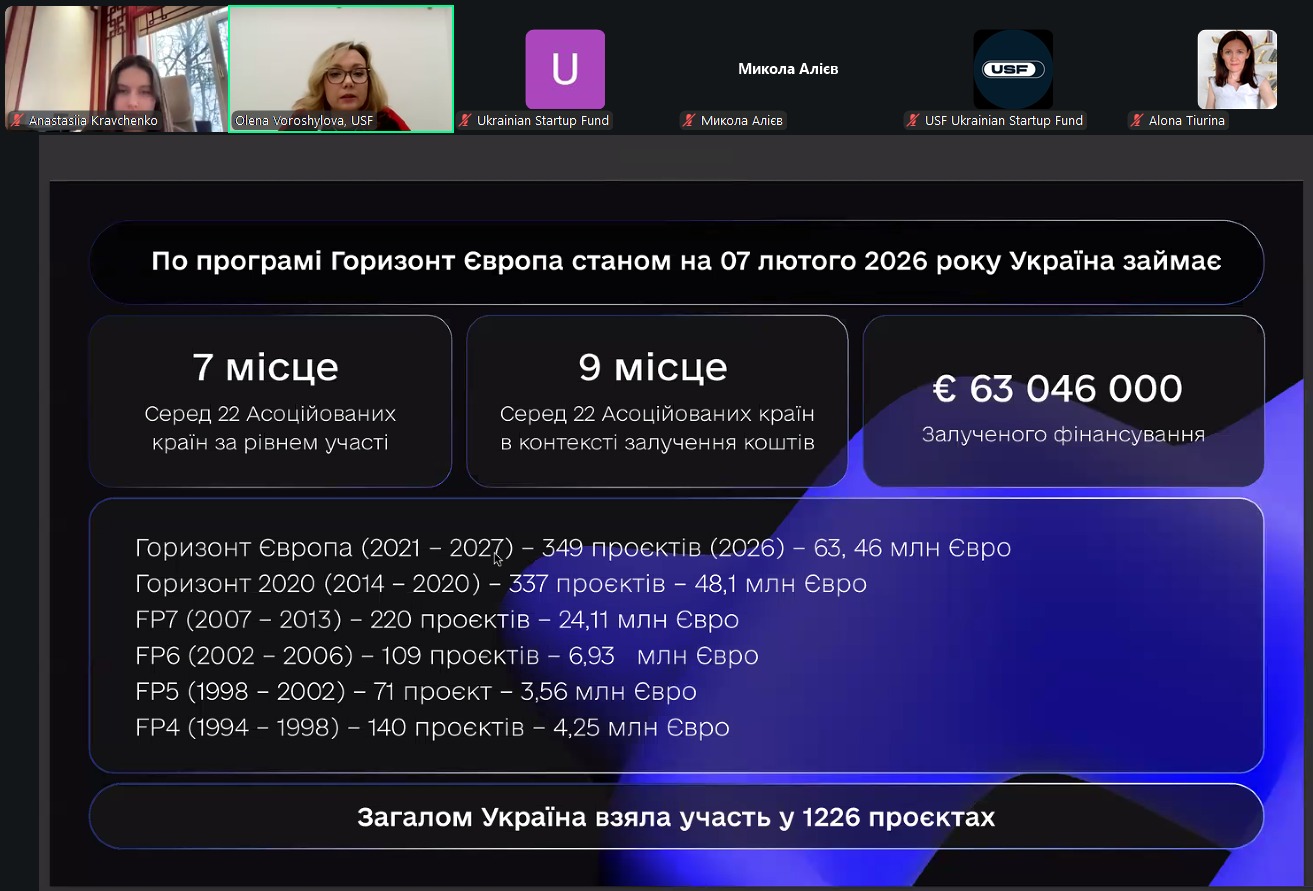The height and width of the screenshot is (891, 1313).
Task: Click Alona Tiurina's profile photo
Action: pos(1237,69)
